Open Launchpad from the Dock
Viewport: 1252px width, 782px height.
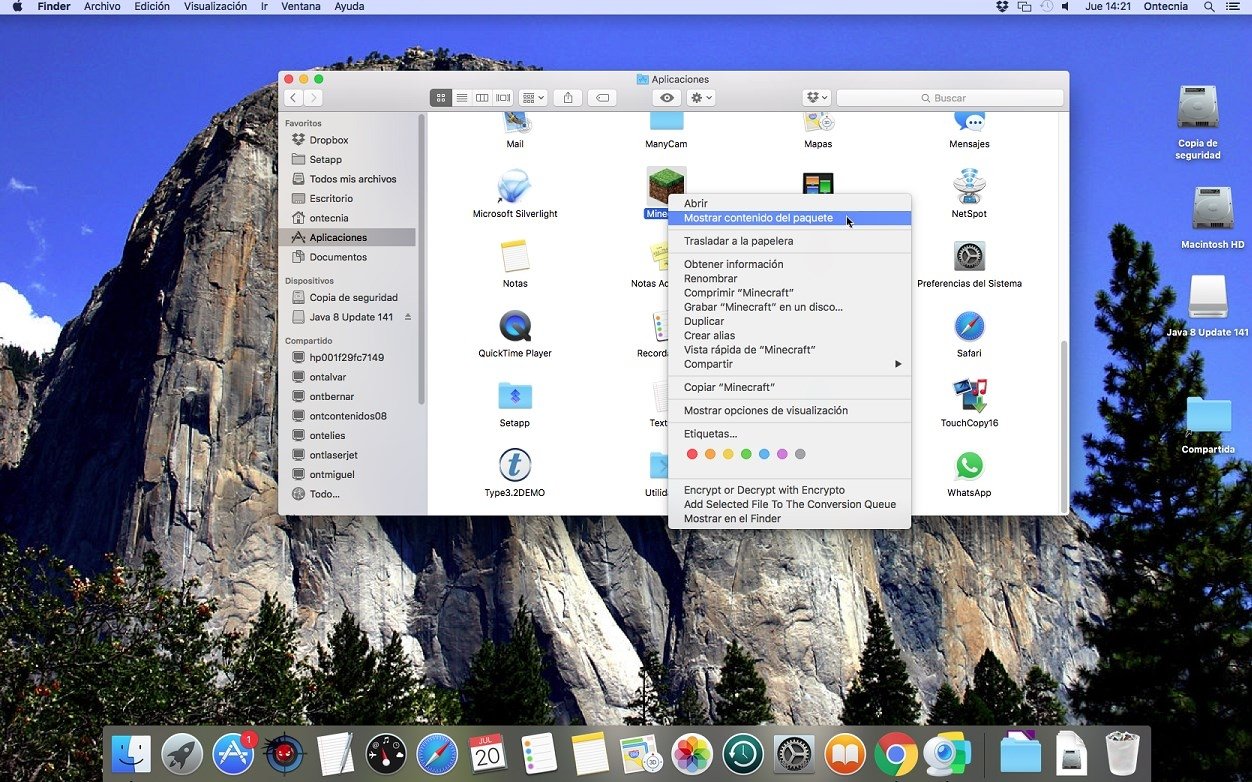[182, 753]
